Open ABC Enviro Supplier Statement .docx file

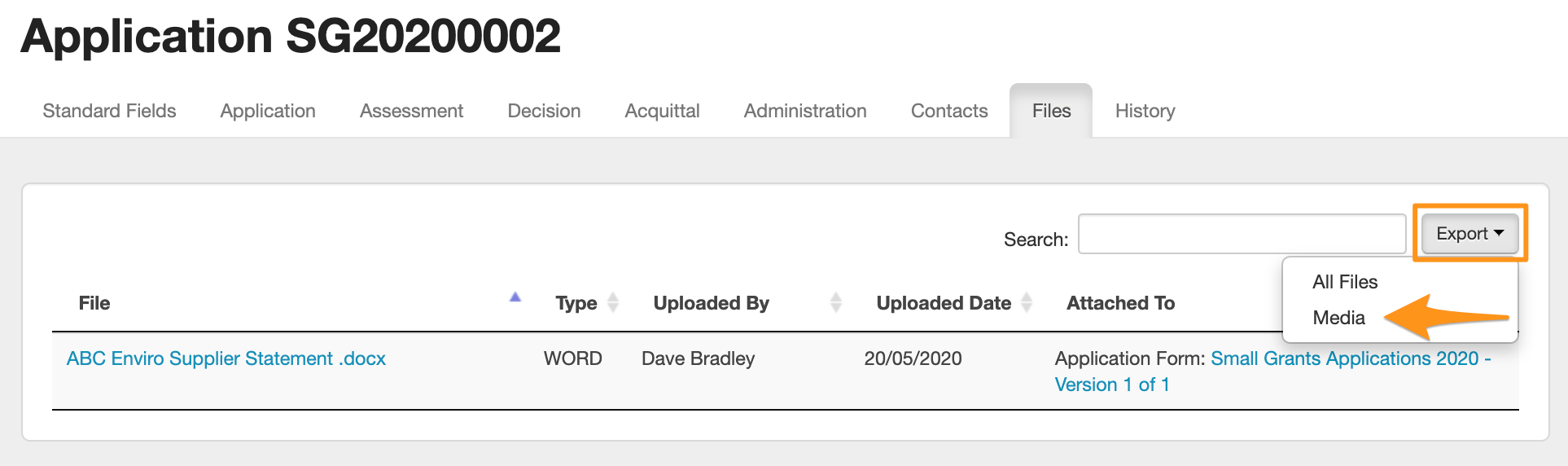click(226, 358)
